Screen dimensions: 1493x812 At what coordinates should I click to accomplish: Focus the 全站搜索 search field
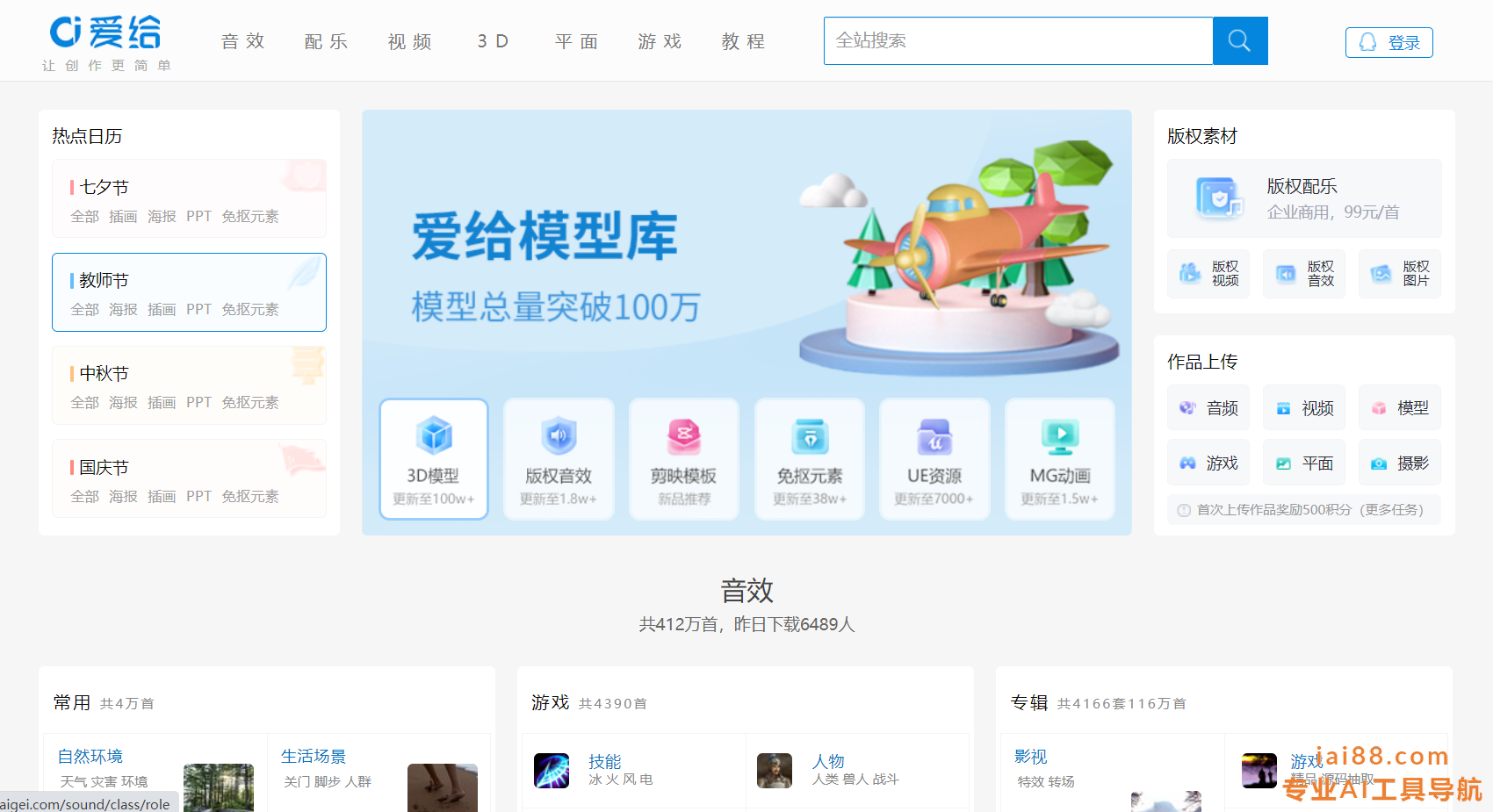1019,40
